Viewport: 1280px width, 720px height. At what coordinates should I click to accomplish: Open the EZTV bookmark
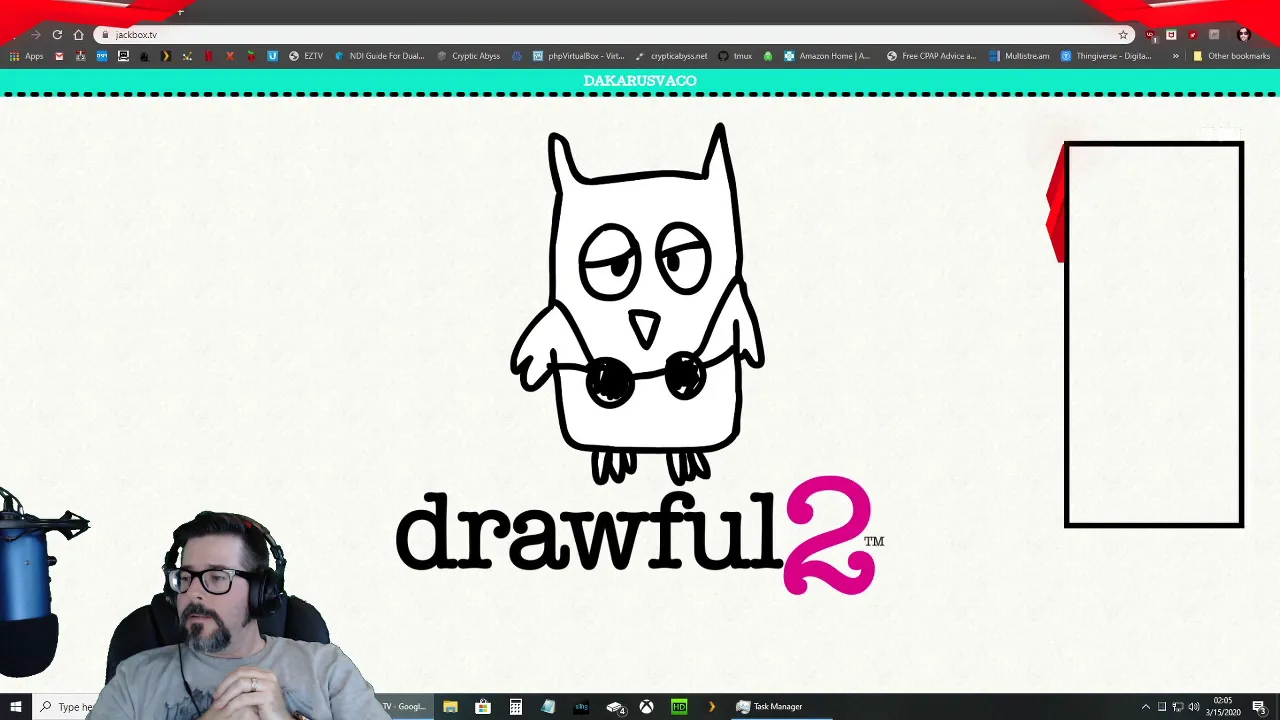(x=305, y=56)
